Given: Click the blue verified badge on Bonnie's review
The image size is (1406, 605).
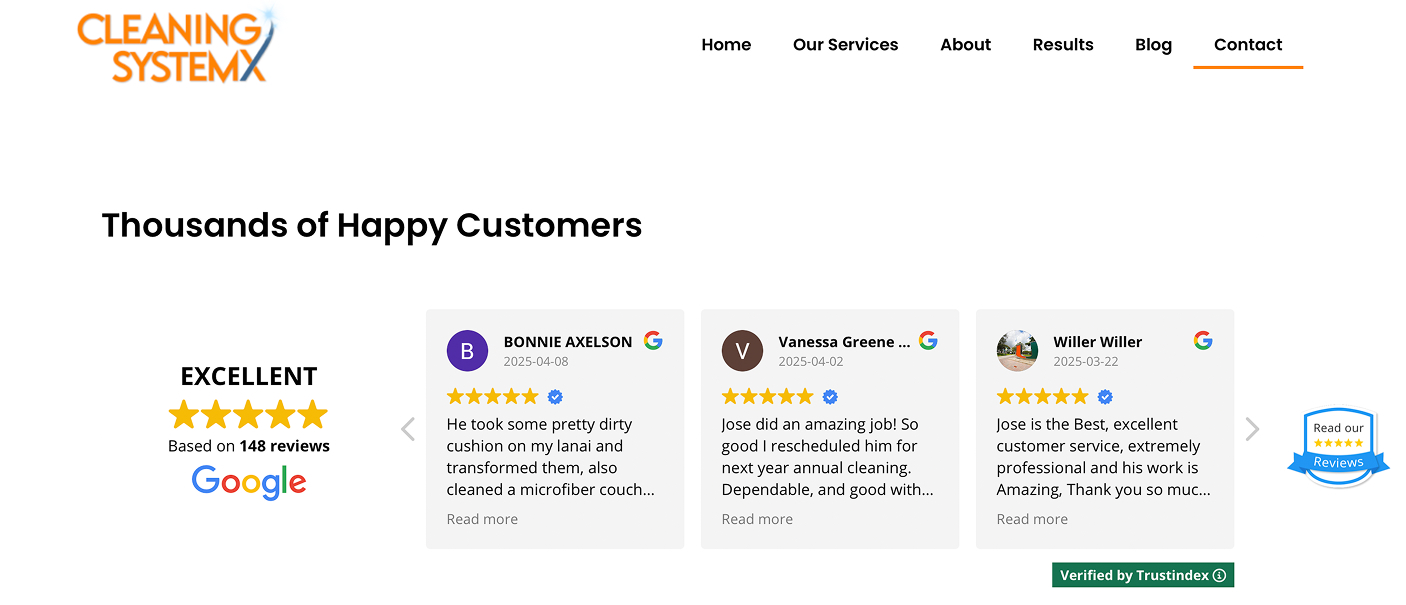Looking at the screenshot, I should pyautogui.click(x=555, y=397).
